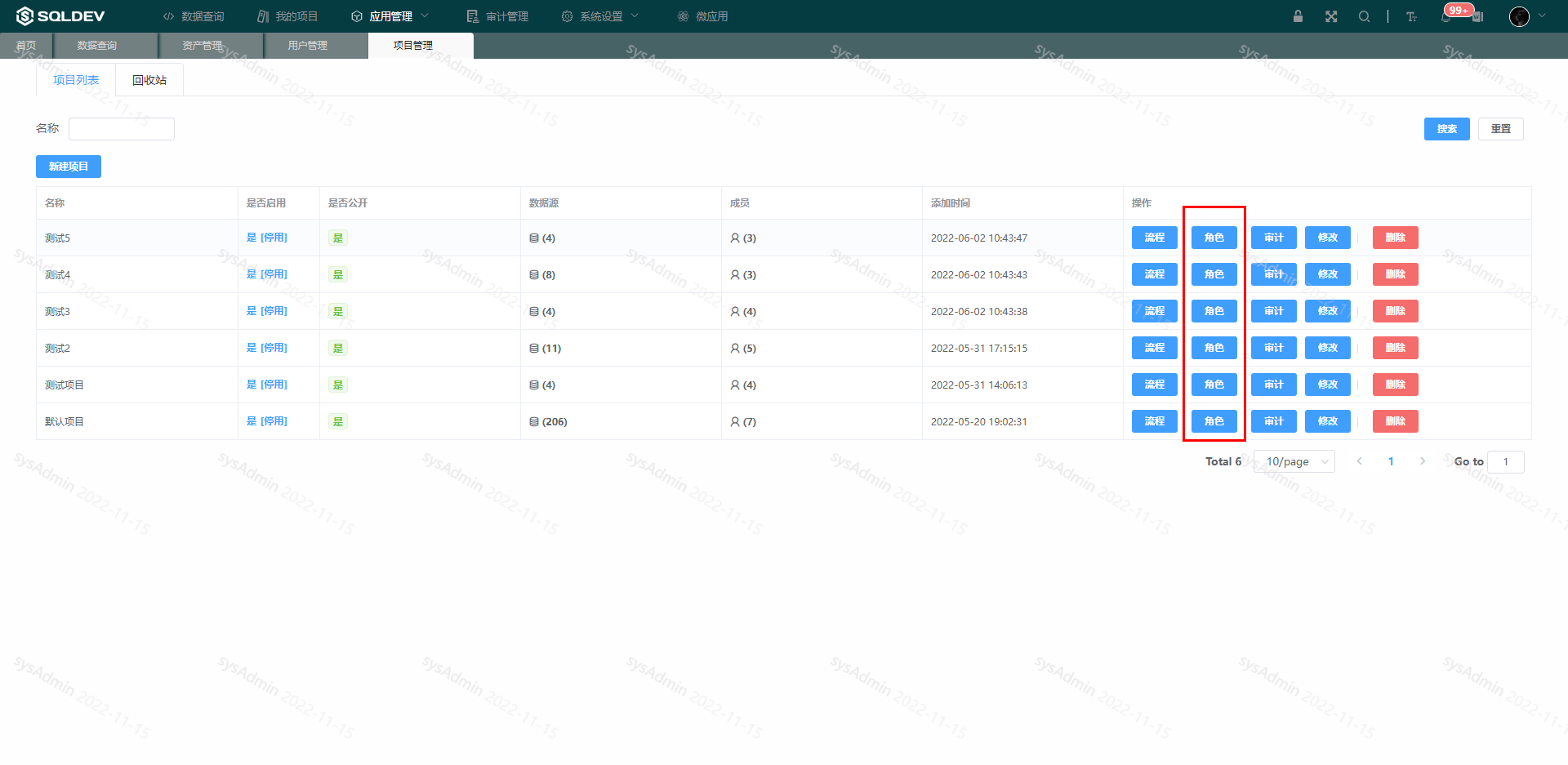Viewport: 1568px width, 765px height.
Task: Open data sources (8) for 测试4
Action: click(542, 275)
